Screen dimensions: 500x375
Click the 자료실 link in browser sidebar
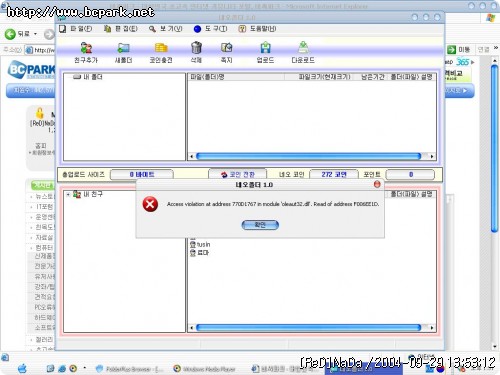pos(44,238)
